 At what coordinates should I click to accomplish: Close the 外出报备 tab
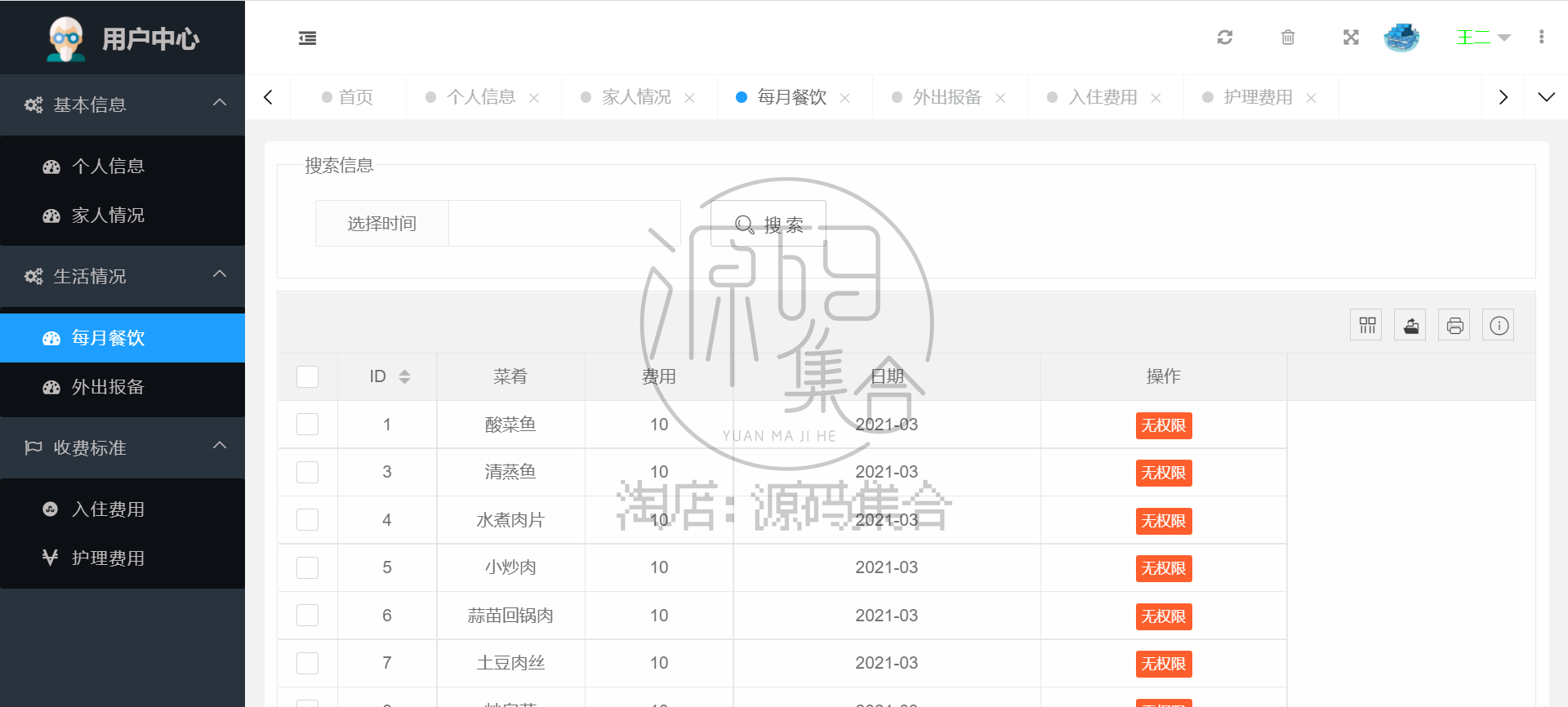click(x=1000, y=98)
